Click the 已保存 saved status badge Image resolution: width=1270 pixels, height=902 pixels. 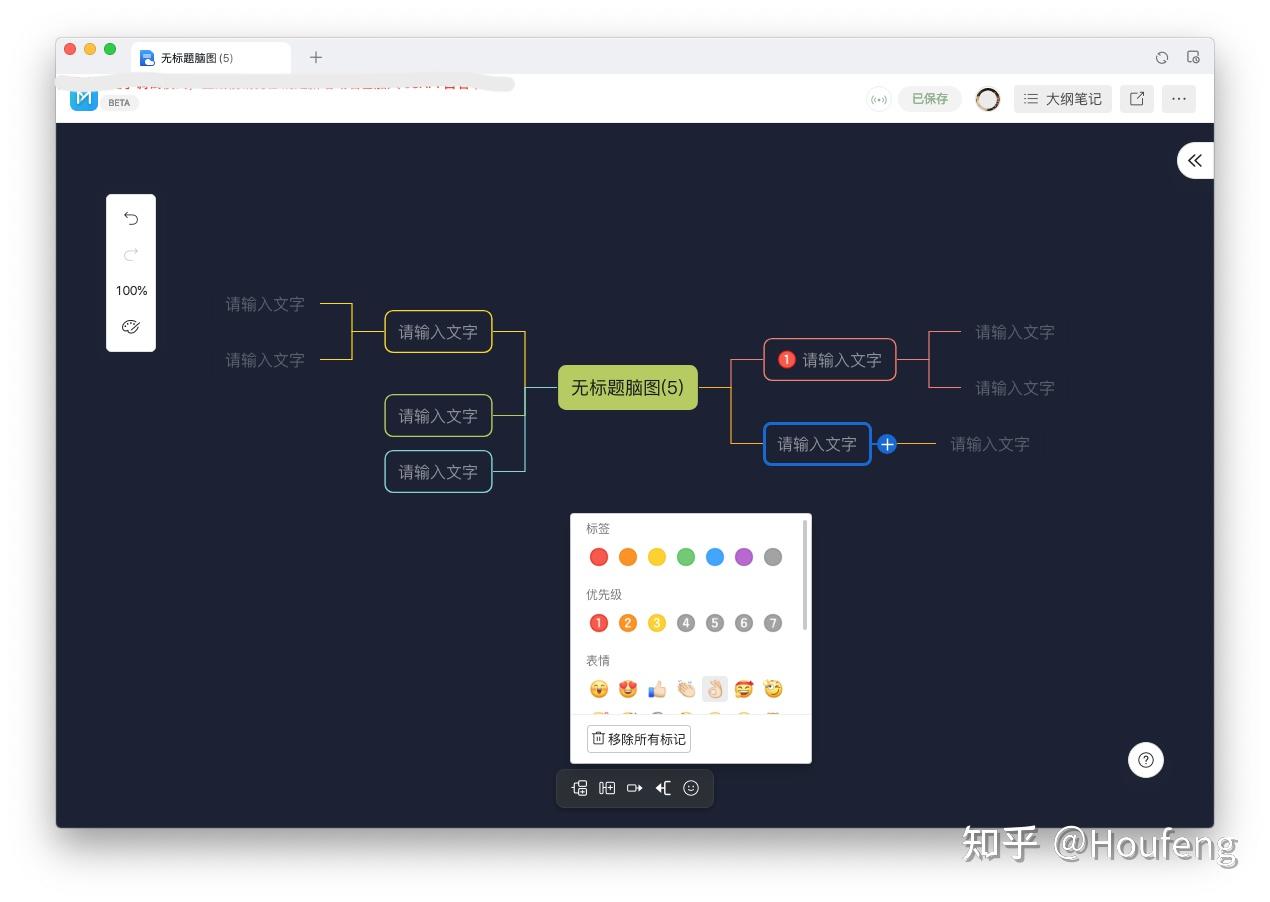point(929,99)
